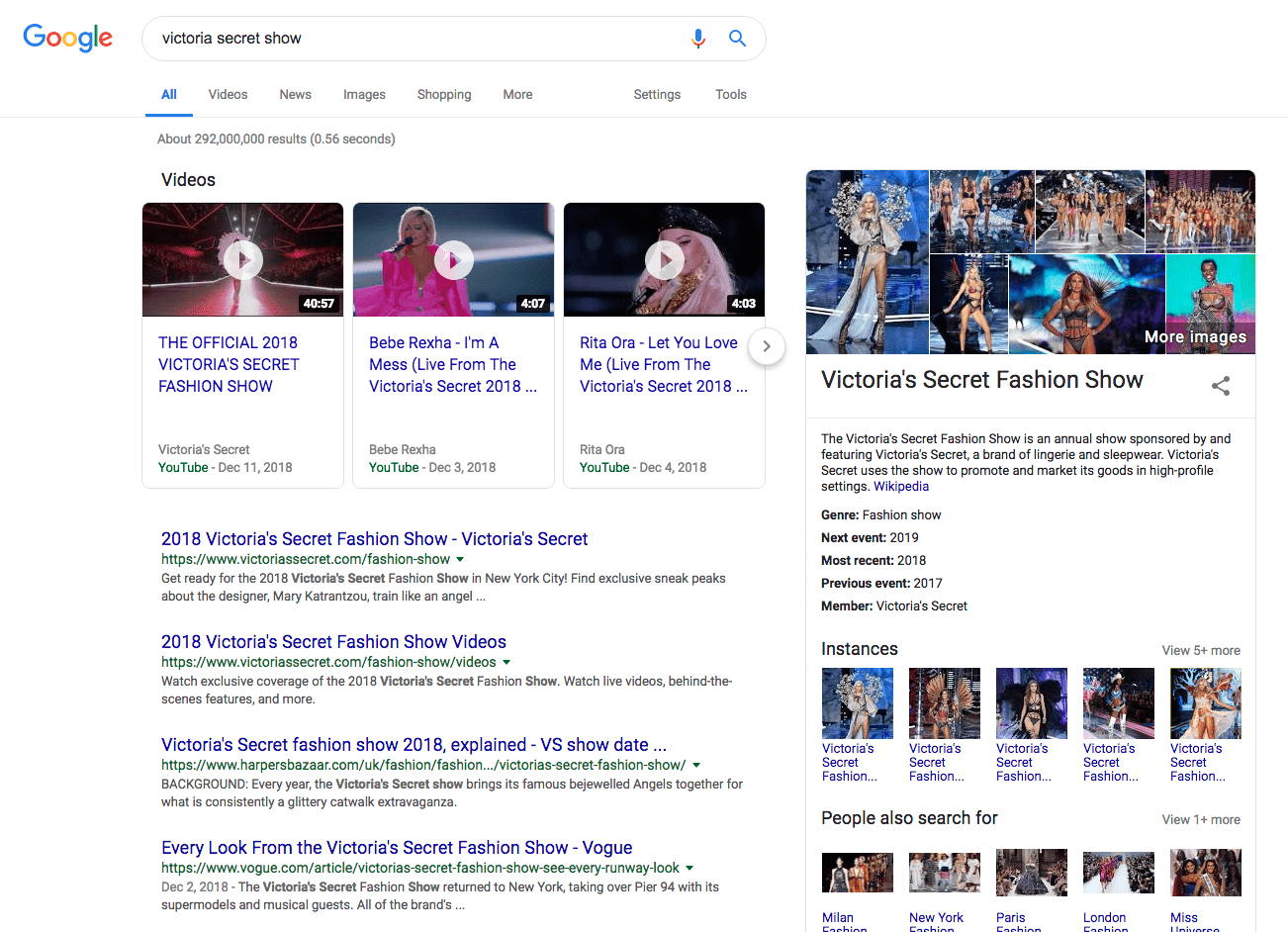The height and width of the screenshot is (932, 1288).
Task: Click the 40:57 video thumbnail
Action: point(243,260)
